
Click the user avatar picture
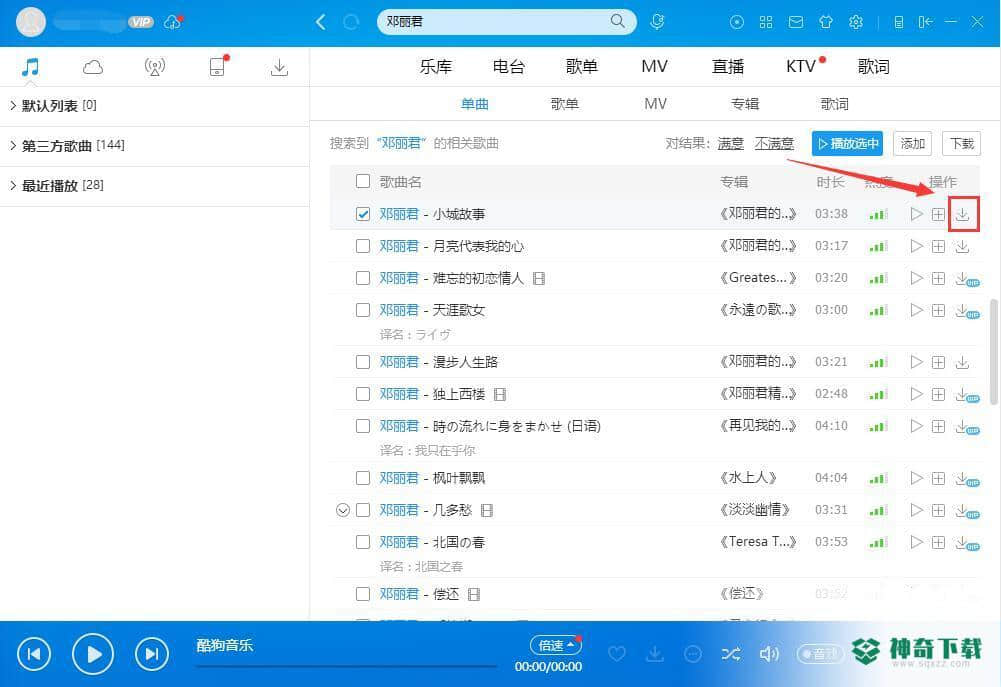31,22
